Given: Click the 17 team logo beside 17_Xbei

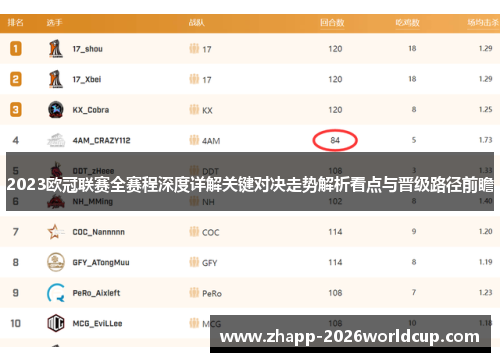Looking at the screenshot, I should click(56, 79).
